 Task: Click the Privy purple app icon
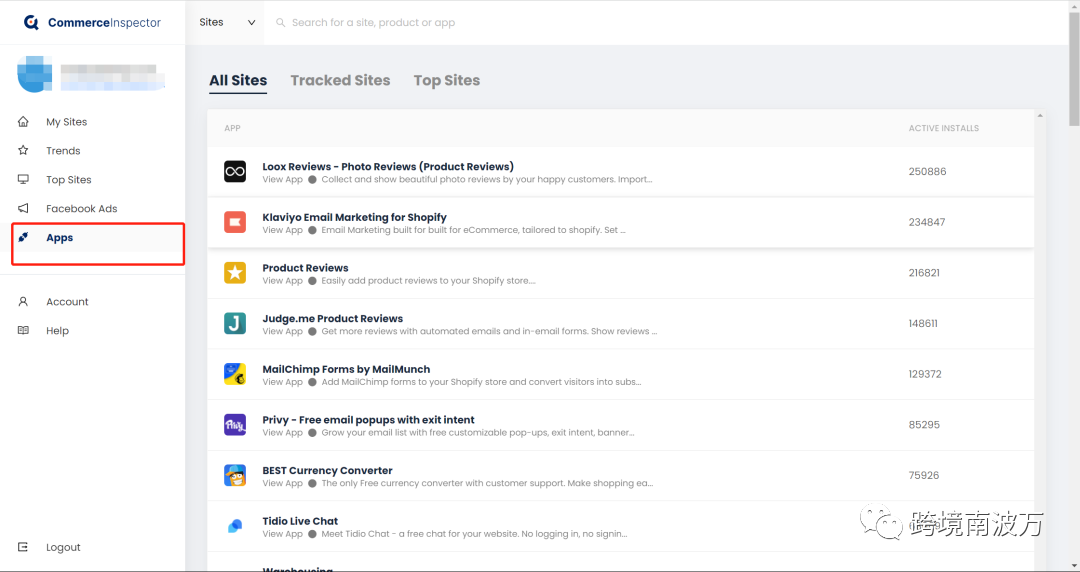pos(235,425)
